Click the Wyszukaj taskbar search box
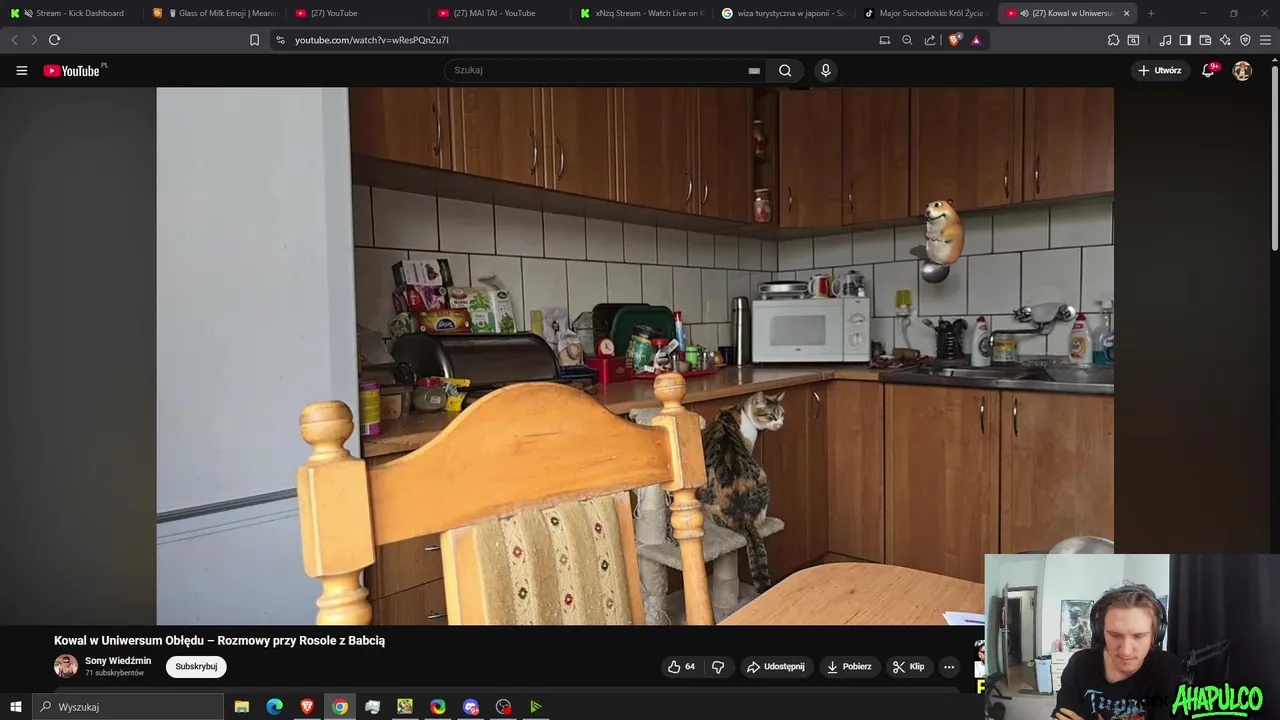 click(127, 707)
